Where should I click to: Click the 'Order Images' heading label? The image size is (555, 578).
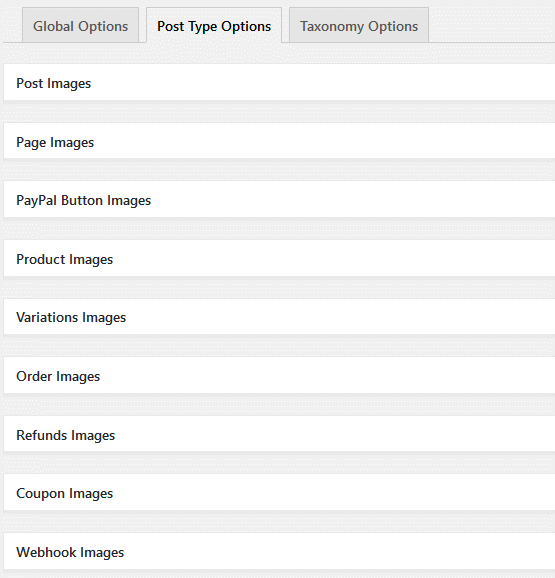pos(58,376)
